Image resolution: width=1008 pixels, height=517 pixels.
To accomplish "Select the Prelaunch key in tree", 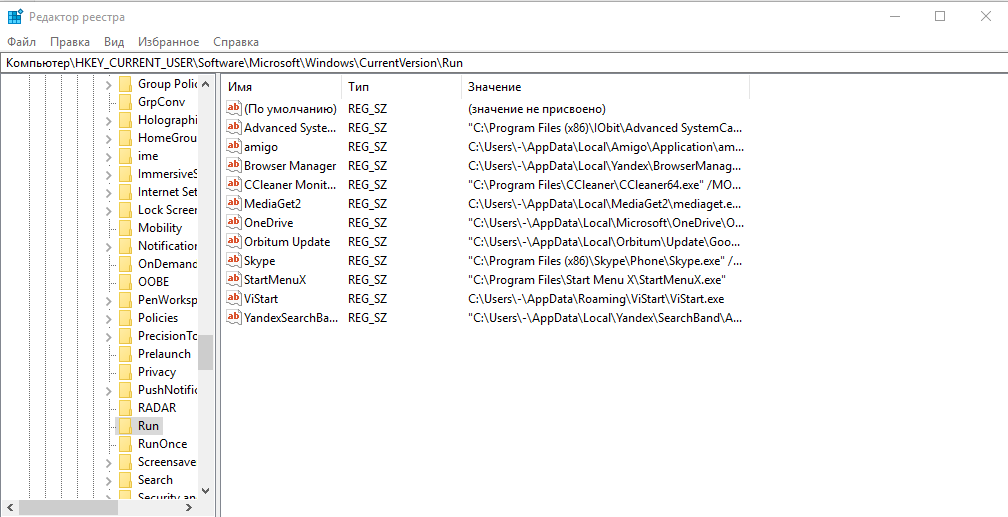I will click(164, 354).
